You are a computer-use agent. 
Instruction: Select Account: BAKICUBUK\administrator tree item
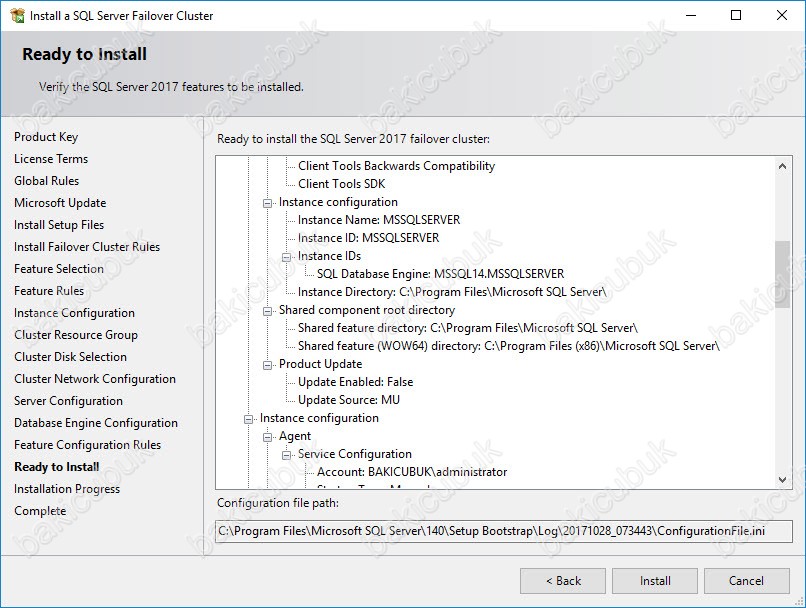[x=411, y=472]
